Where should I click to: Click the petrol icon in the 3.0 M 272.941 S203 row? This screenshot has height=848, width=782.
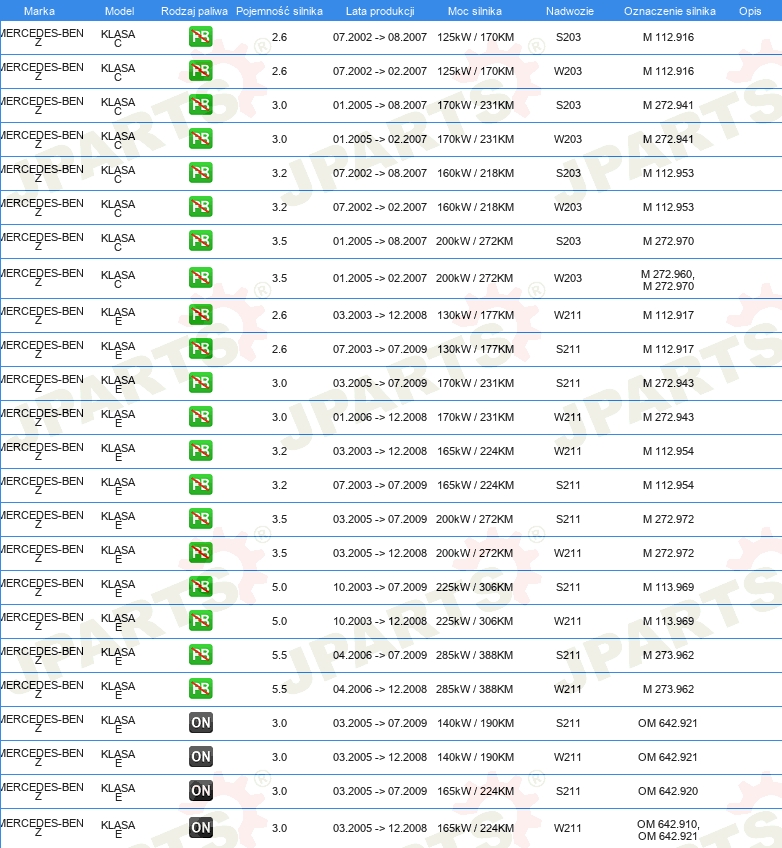click(201, 105)
